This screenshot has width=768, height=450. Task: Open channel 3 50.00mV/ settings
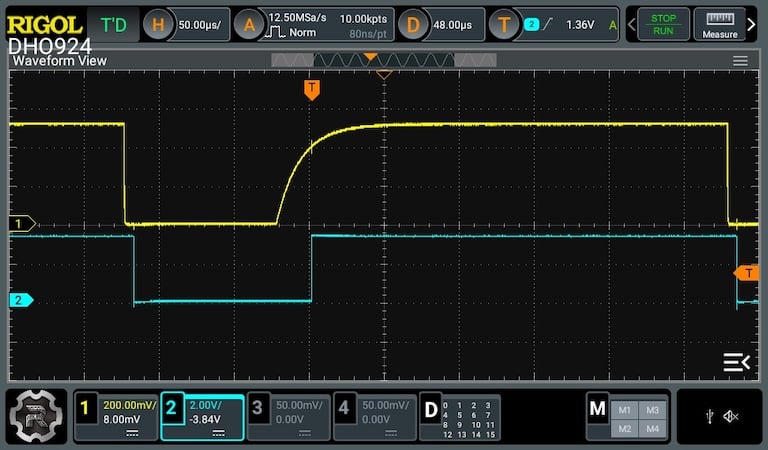coord(299,405)
